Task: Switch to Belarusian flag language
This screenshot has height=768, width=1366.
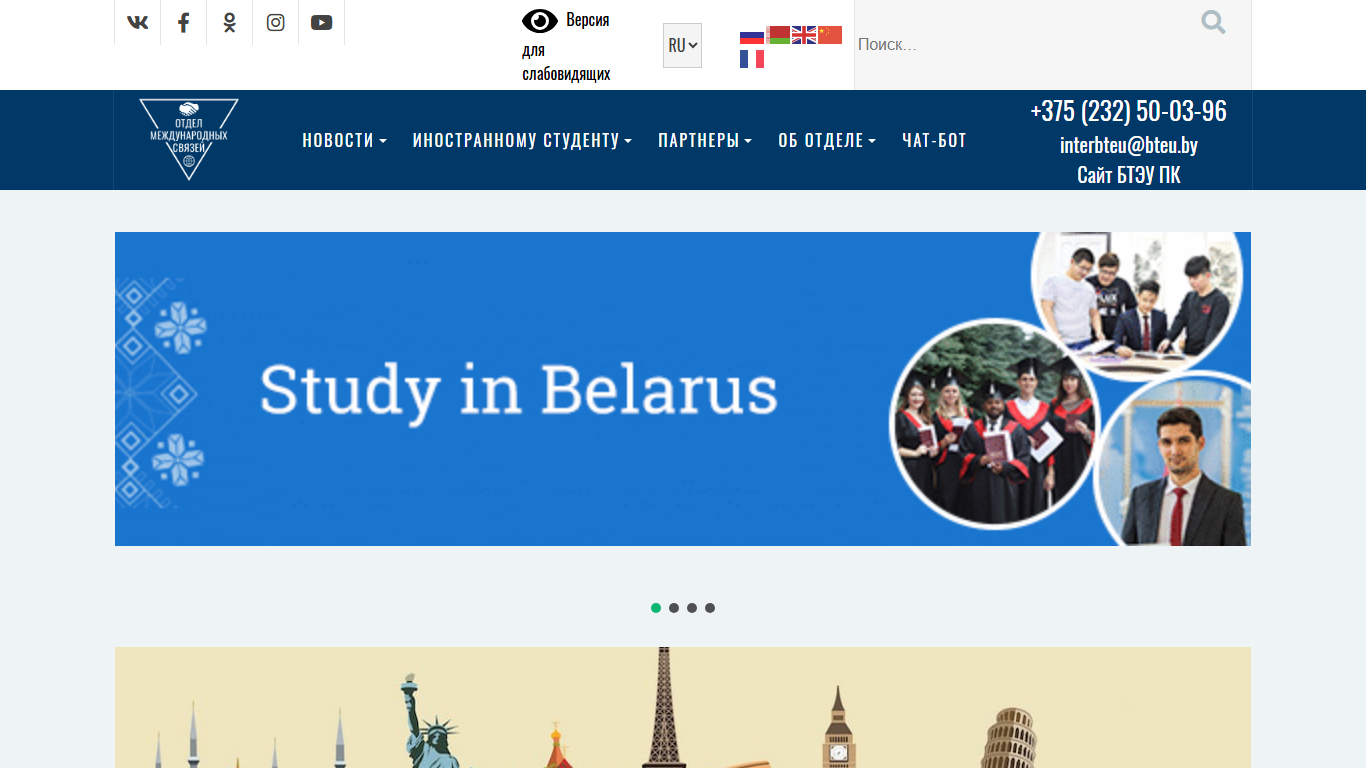Action: pyautogui.click(x=778, y=35)
